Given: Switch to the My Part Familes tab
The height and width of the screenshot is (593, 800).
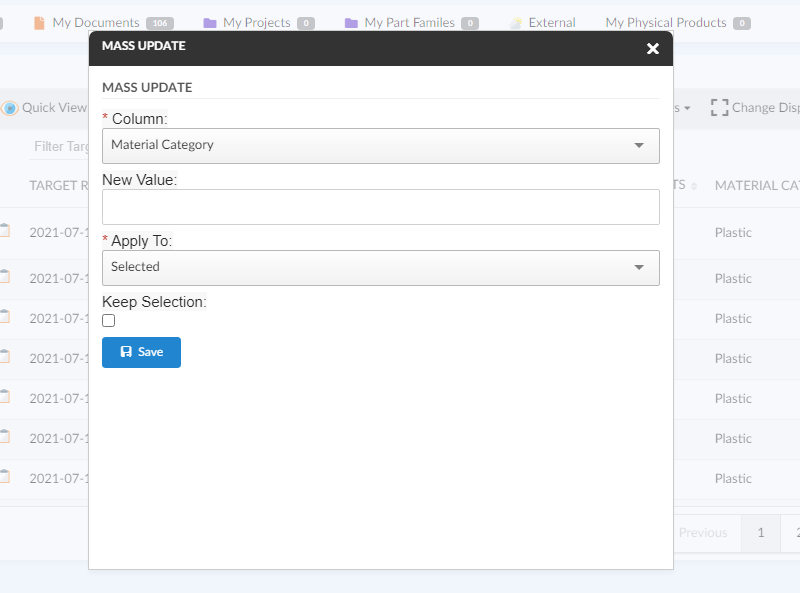Looking at the screenshot, I should pos(409,23).
